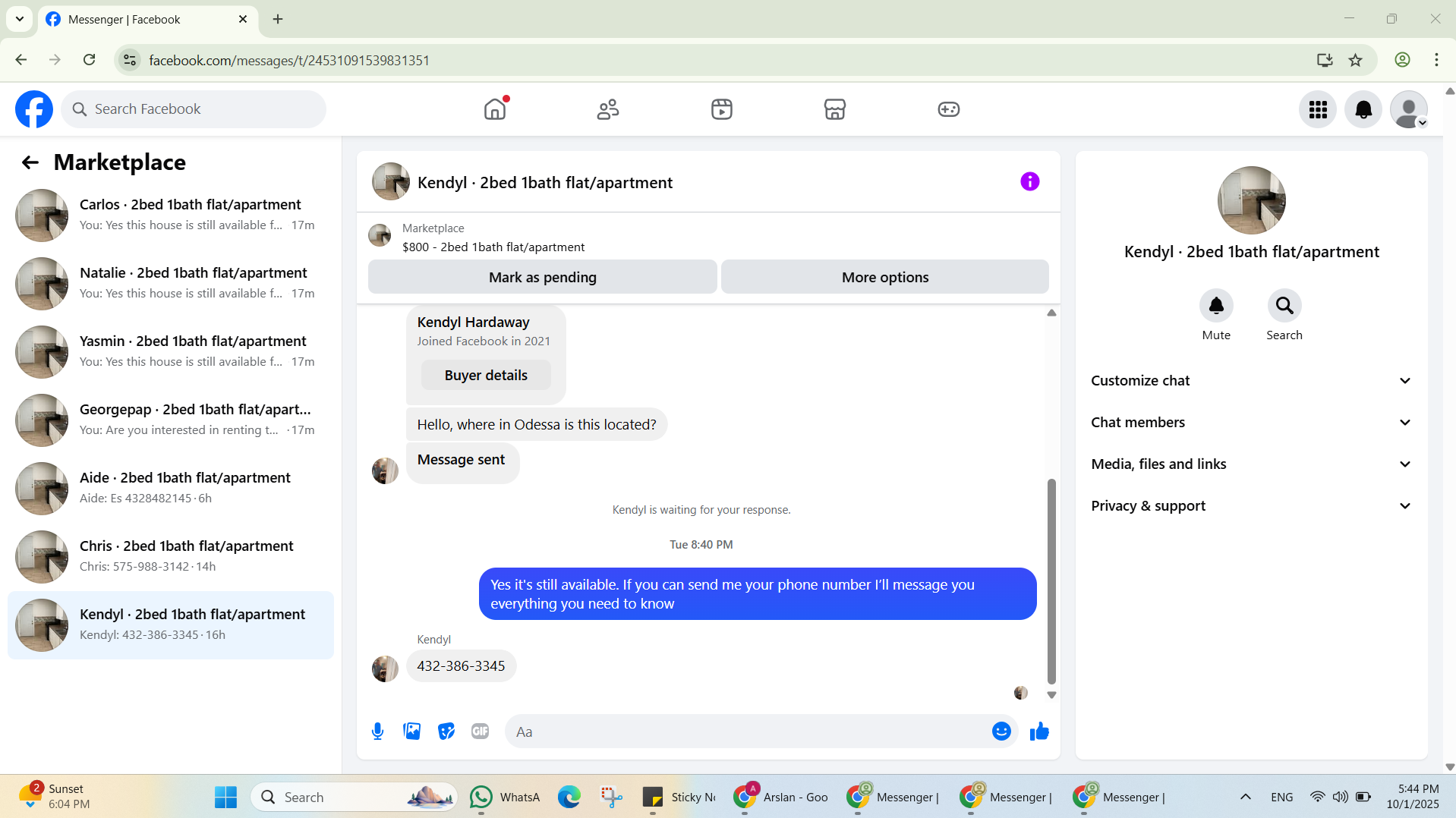Open Microsoft Edge from taskbar

click(x=569, y=798)
